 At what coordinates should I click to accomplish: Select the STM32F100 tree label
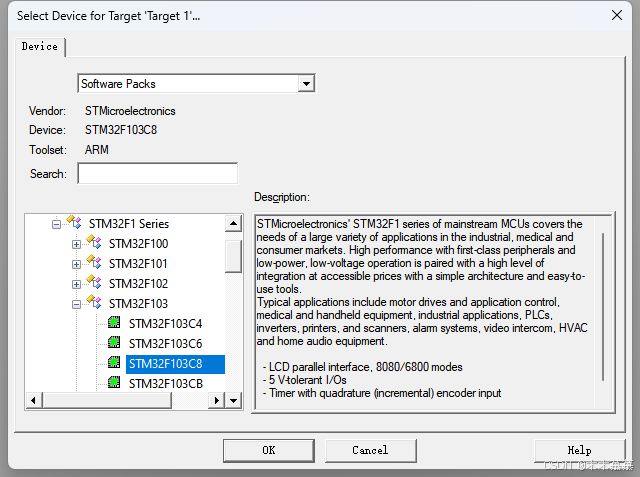[x=138, y=244]
